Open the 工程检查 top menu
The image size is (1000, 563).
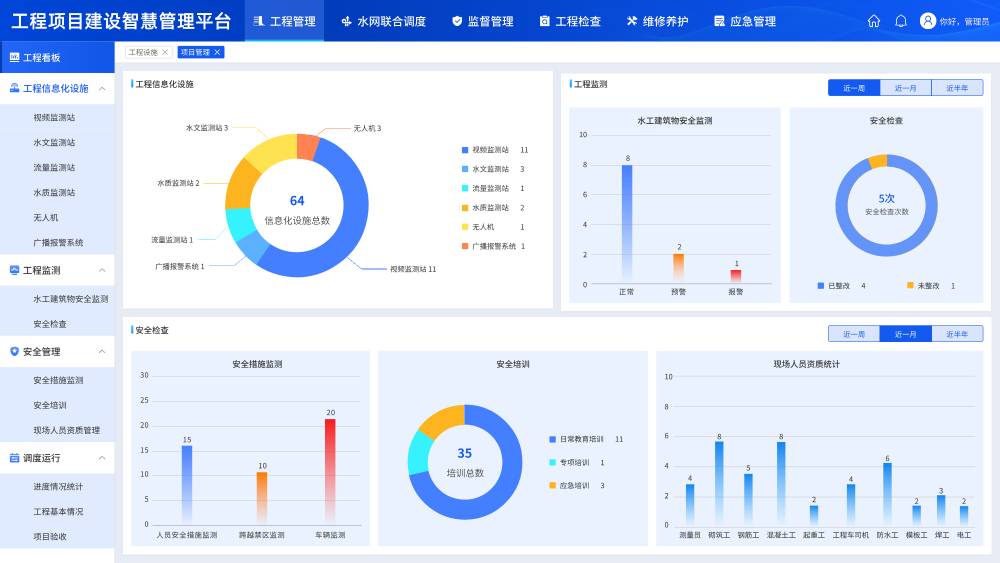[570, 21]
